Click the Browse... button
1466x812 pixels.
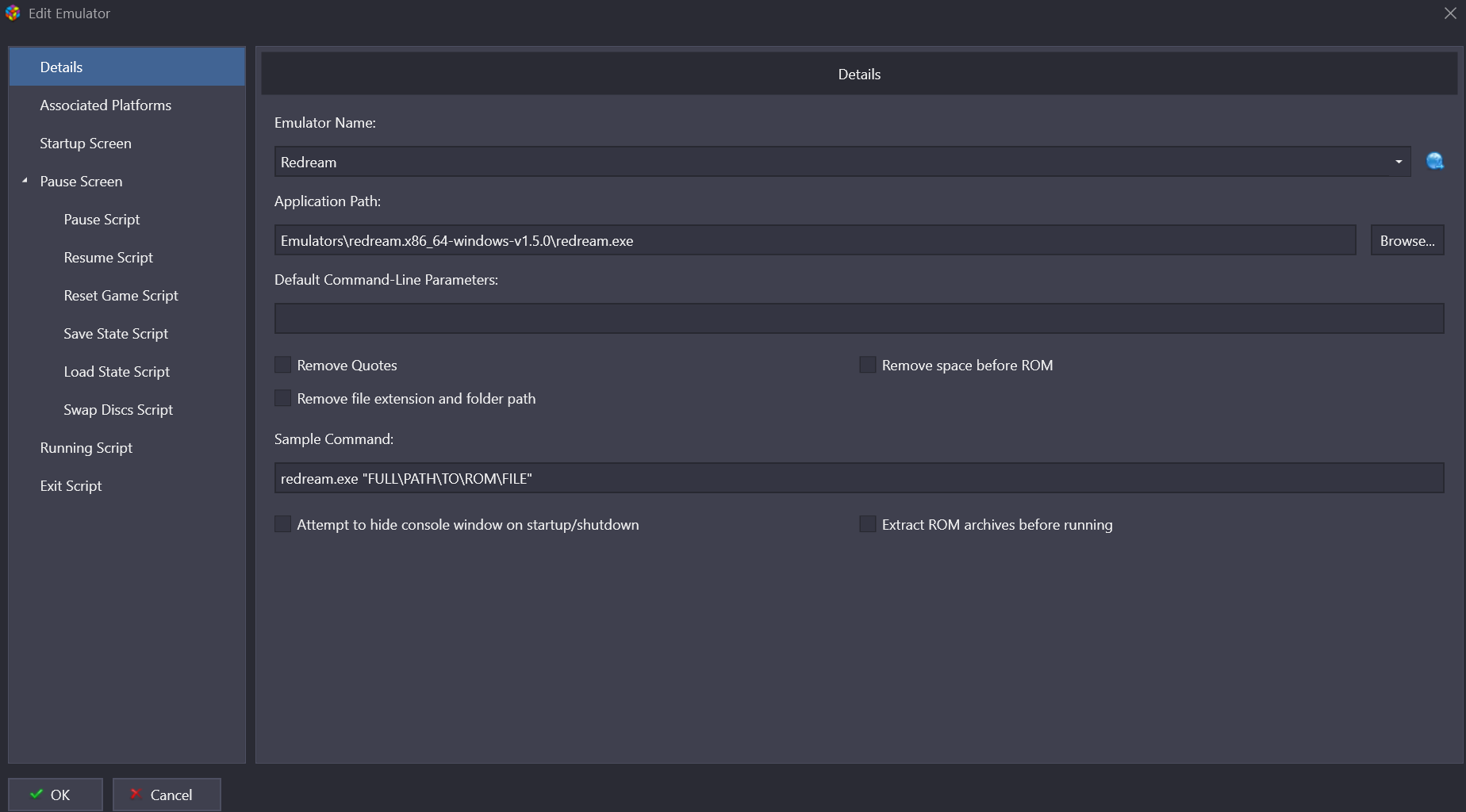pos(1407,240)
